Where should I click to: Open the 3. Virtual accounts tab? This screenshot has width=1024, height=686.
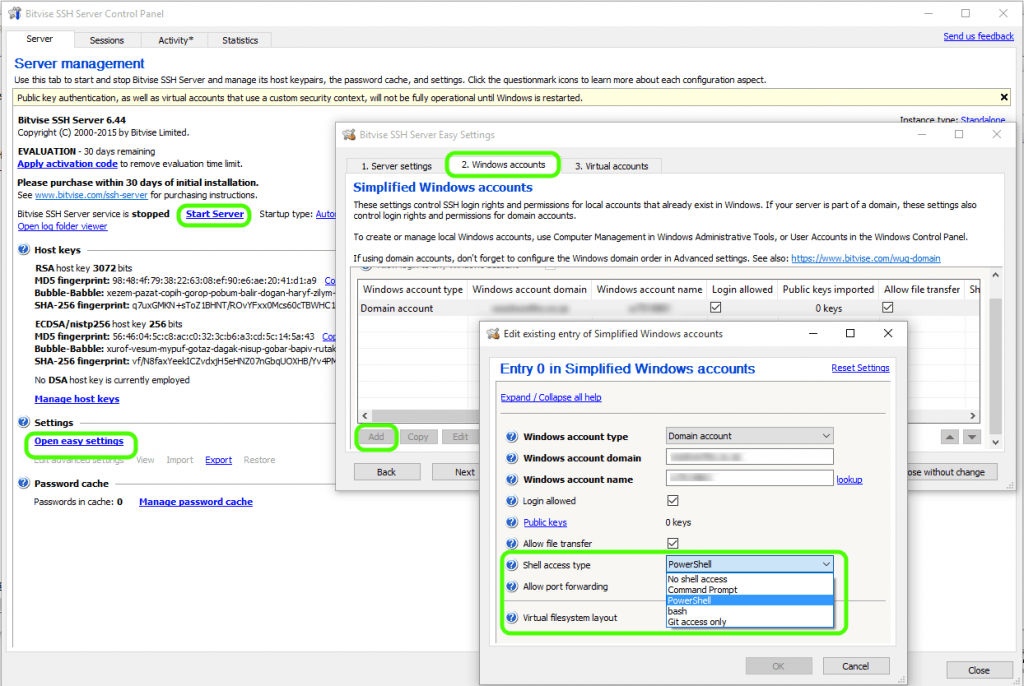click(611, 166)
